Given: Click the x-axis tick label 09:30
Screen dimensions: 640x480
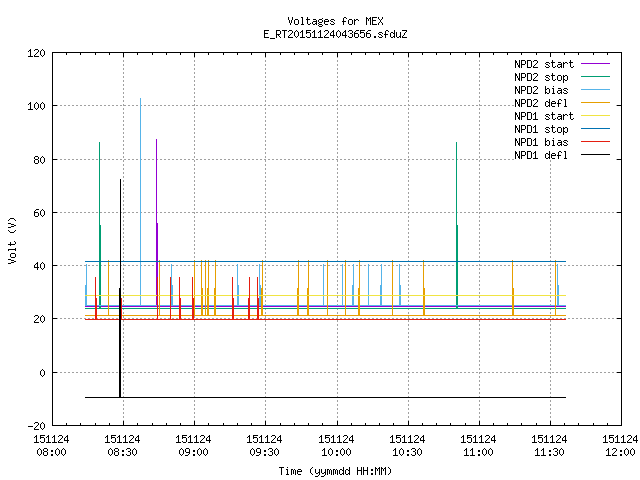Looking at the screenshot, I should click(264, 453).
